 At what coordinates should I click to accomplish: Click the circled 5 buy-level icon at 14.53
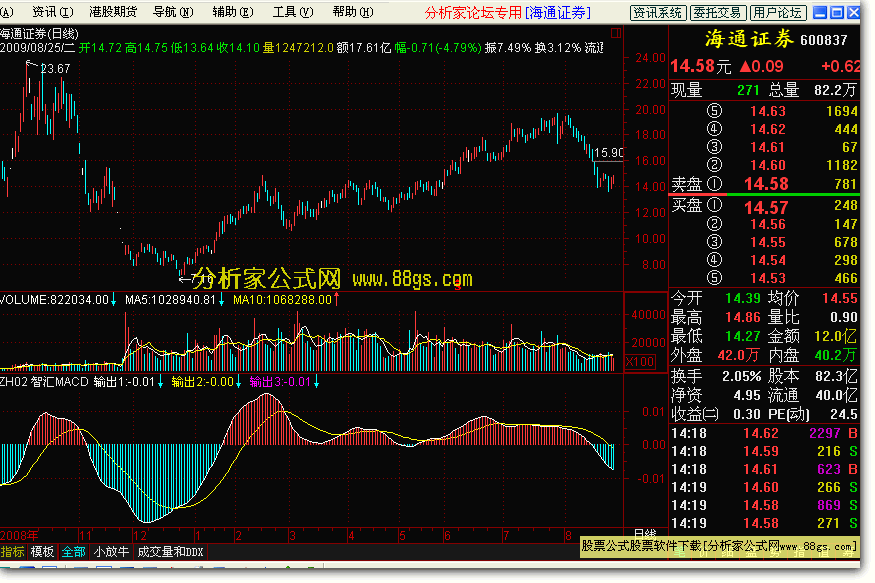(x=714, y=278)
